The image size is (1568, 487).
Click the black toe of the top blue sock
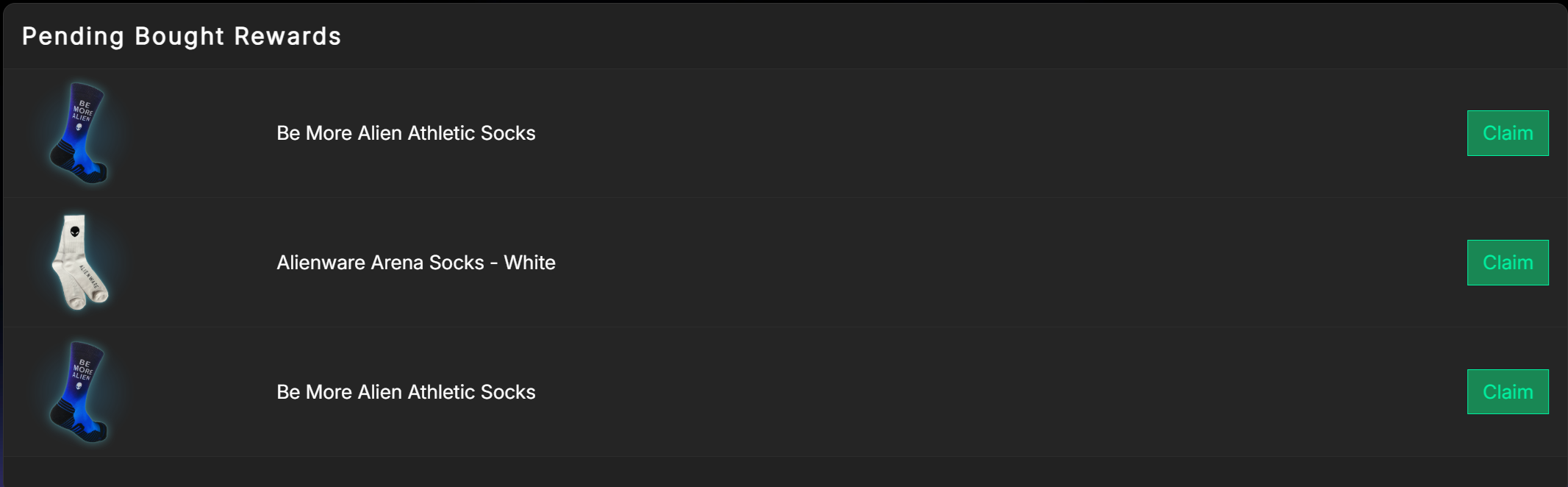click(97, 174)
